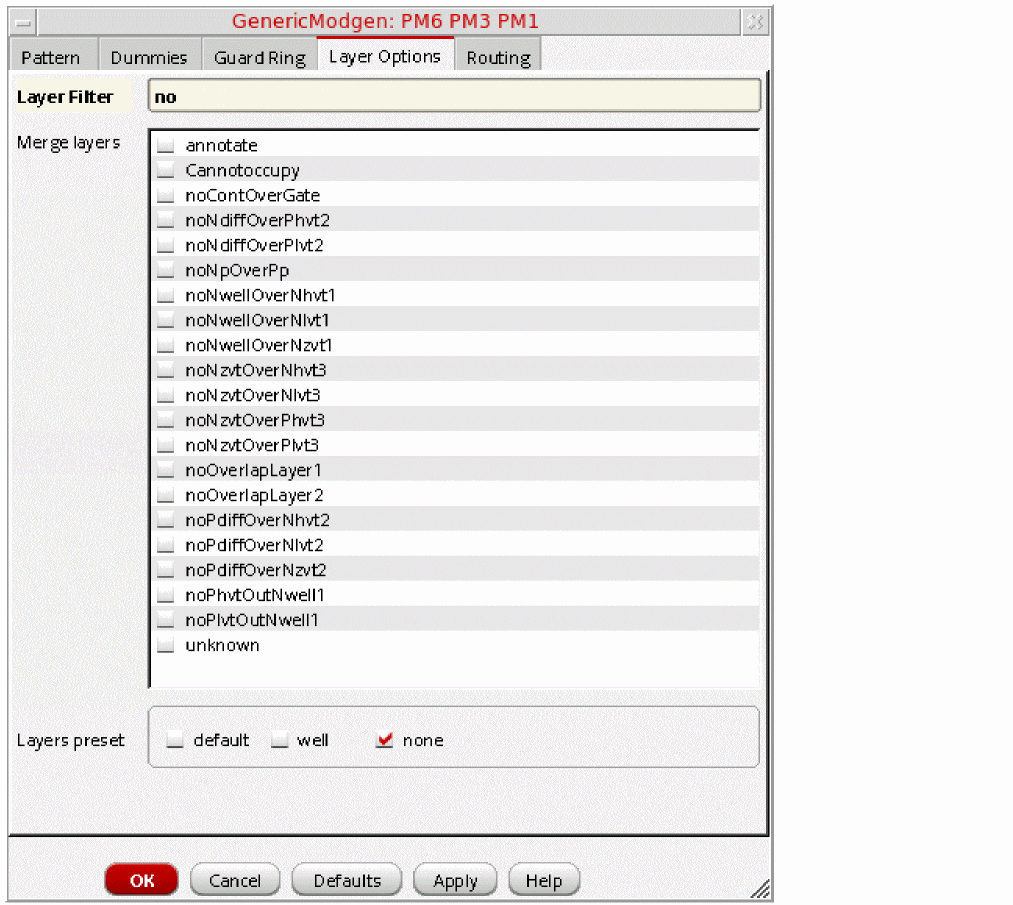Screen dimensions: 1013x905
Task: Open the Routing tab
Action: [498, 57]
